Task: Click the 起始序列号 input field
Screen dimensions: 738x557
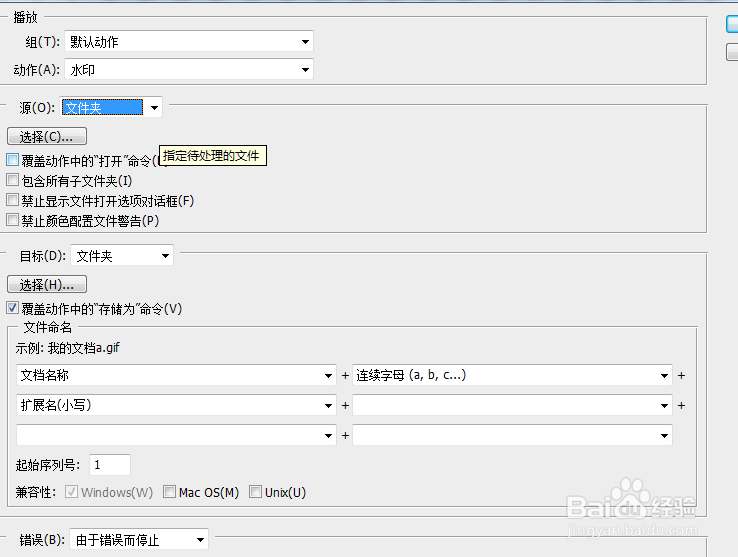Action: click(110, 465)
